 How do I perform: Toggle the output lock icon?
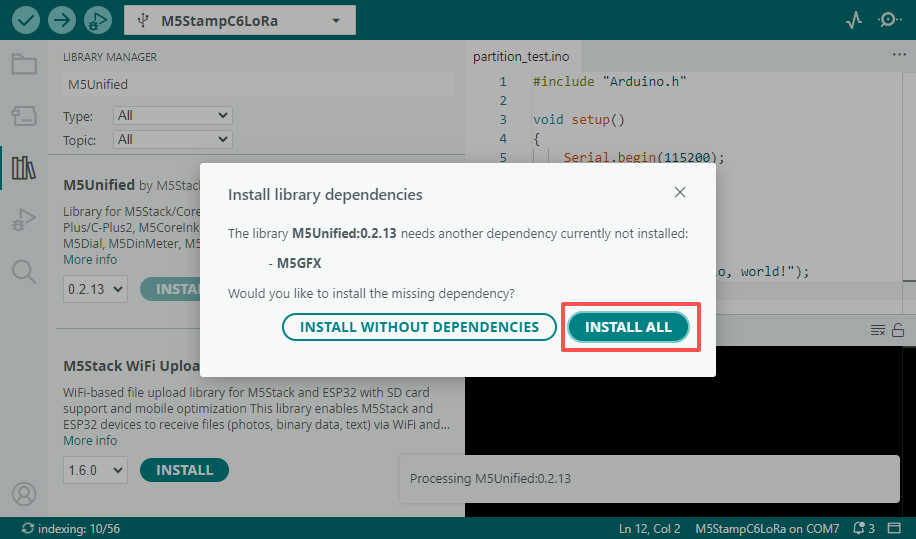pos(898,330)
